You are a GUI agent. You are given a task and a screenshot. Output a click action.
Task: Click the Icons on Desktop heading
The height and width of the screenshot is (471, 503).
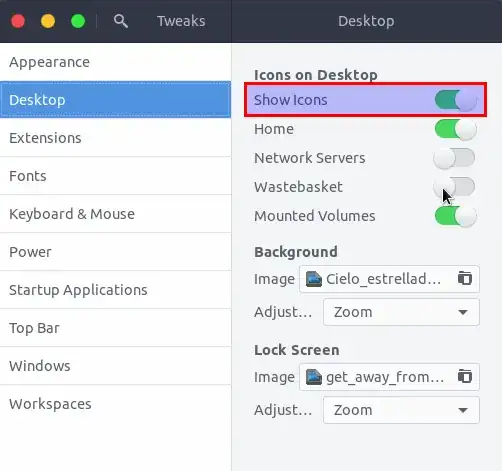tap(316, 75)
